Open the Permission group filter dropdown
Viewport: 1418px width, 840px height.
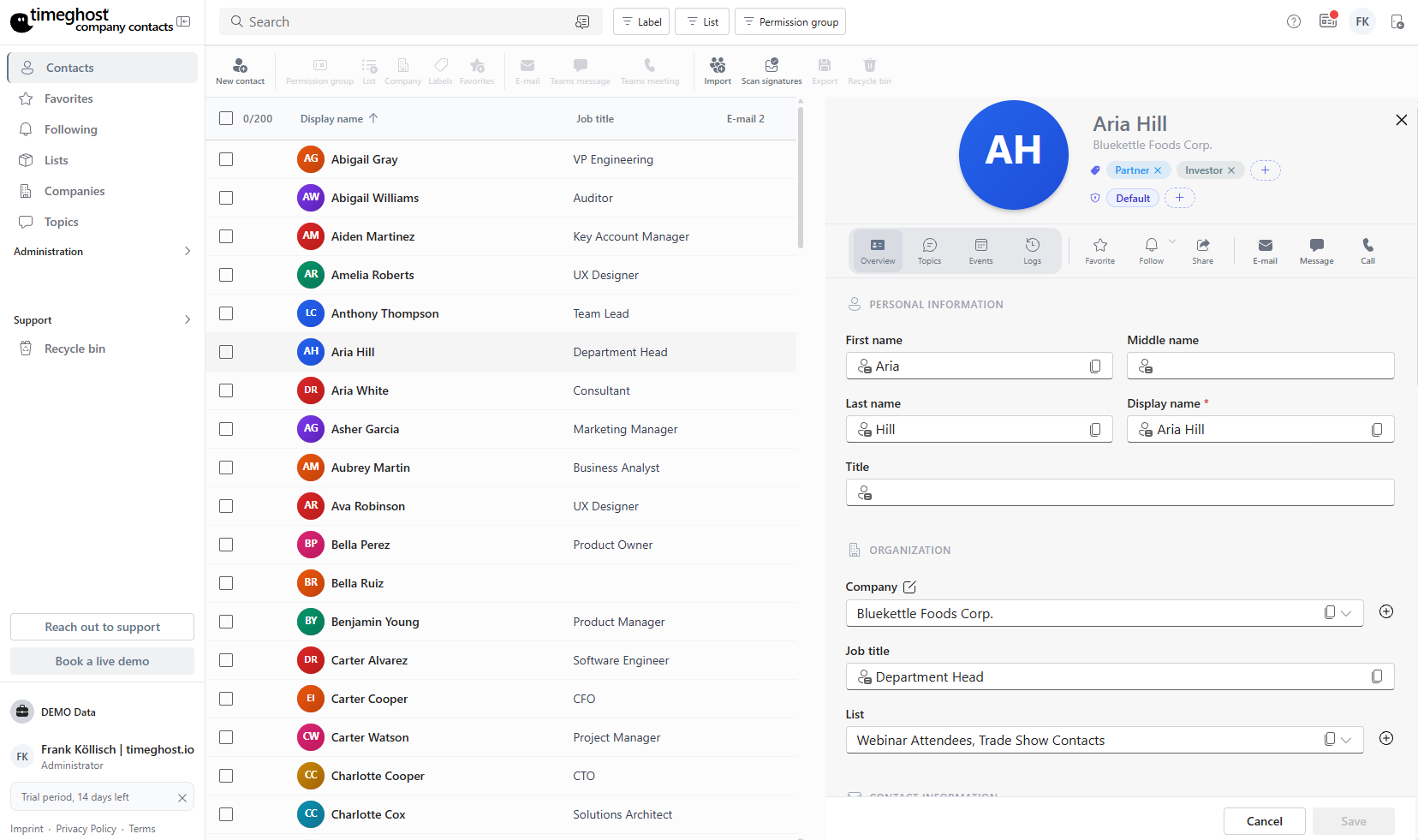[790, 21]
